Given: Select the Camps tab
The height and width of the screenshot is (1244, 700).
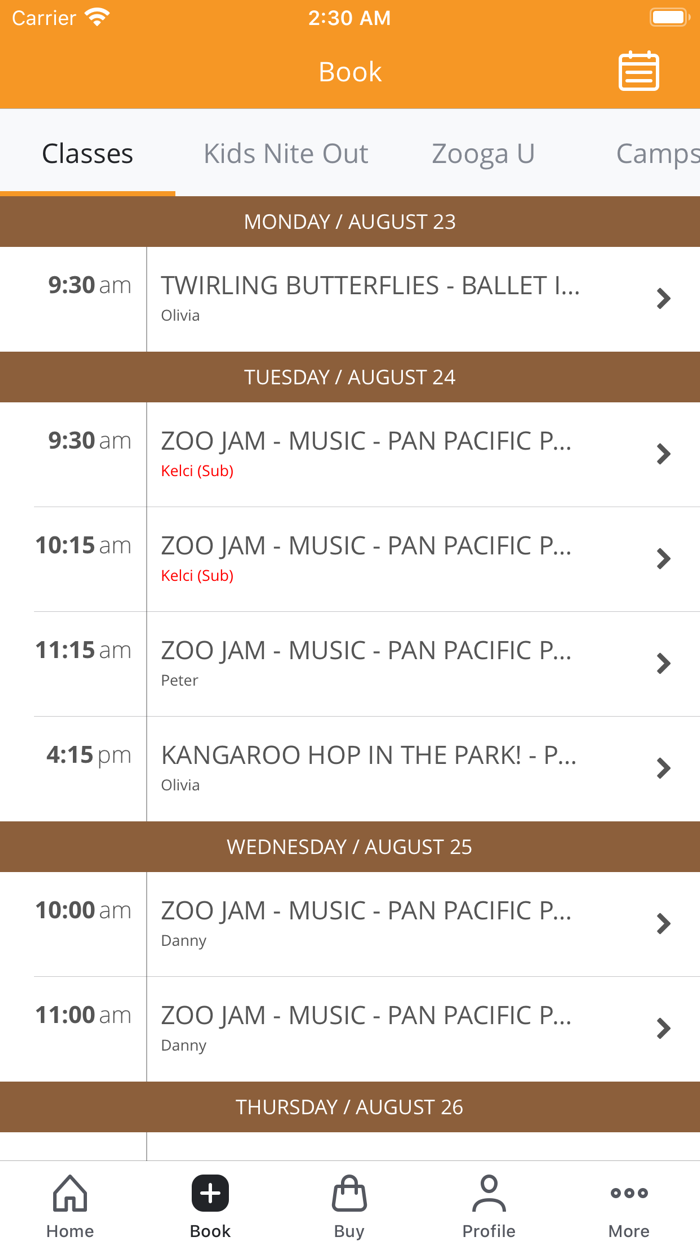Looking at the screenshot, I should coord(655,153).
